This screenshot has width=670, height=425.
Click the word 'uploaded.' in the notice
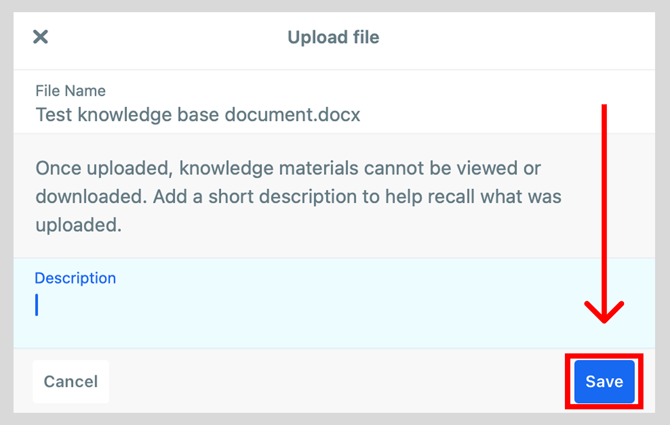pos(79,225)
